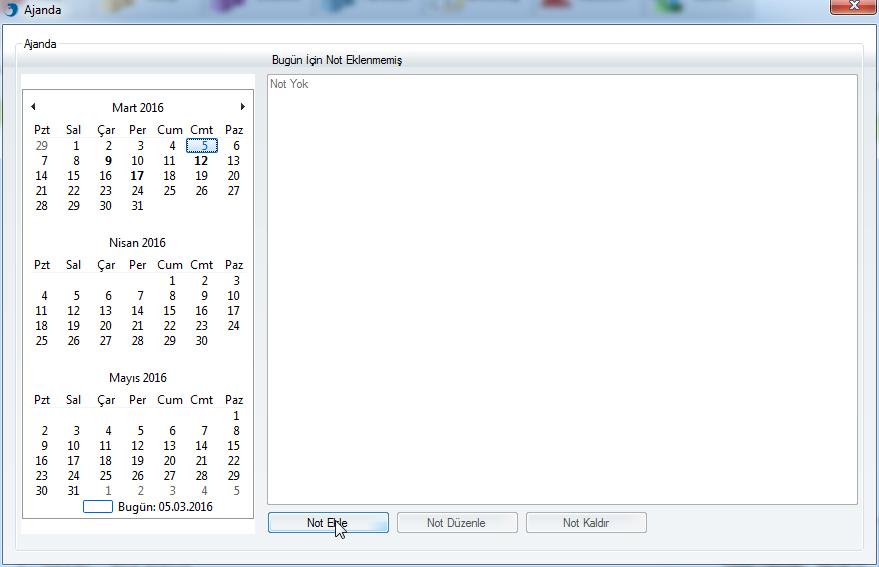Screen dimensions: 879x567
Task: Go to next month with right arrow
Action: point(242,107)
